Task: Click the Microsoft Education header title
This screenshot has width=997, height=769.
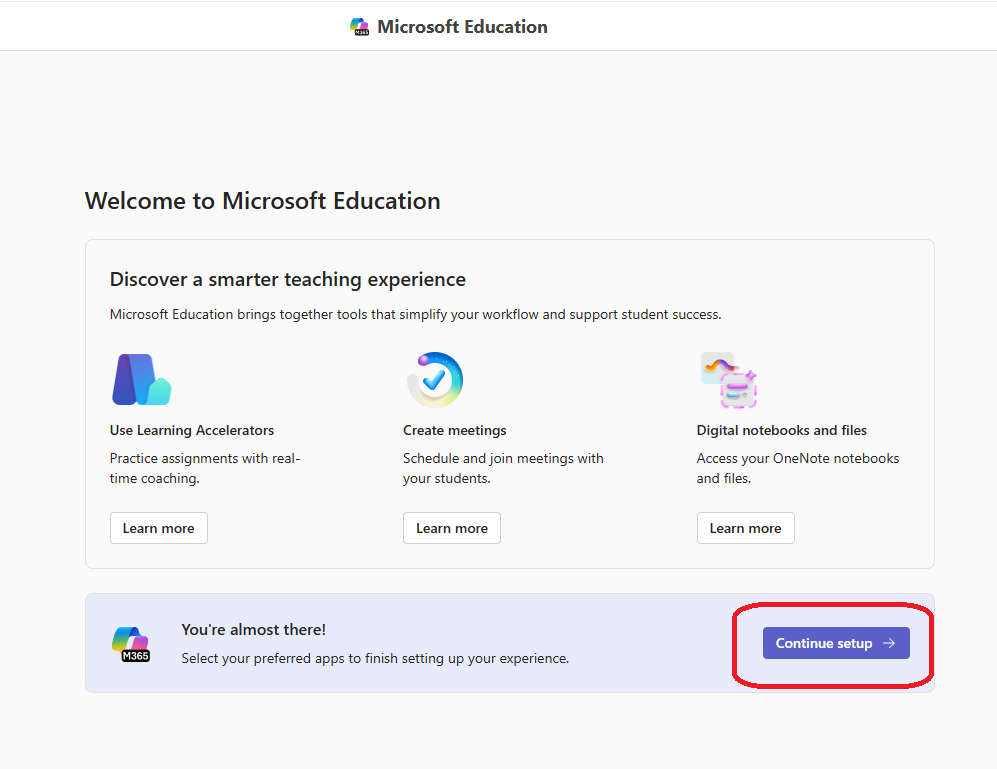Action: pos(462,27)
